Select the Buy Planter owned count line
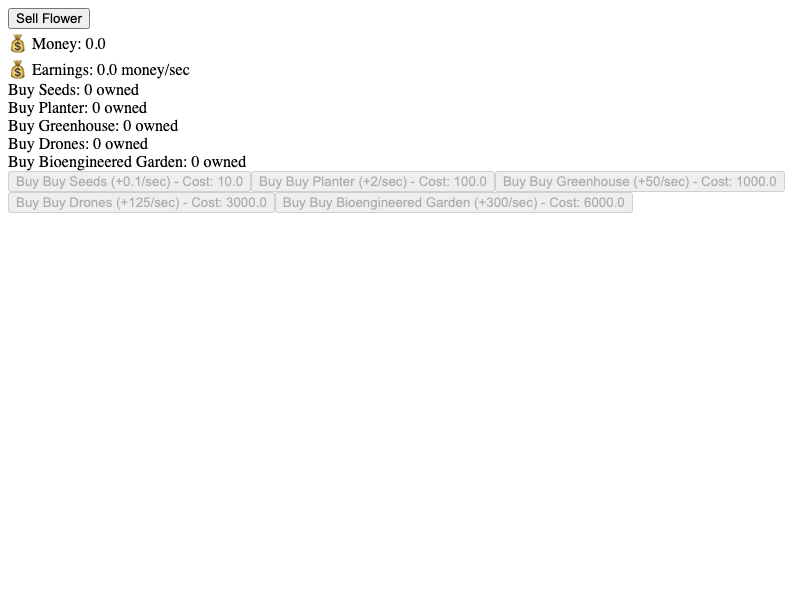This screenshot has height=600, width=800. (78, 108)
